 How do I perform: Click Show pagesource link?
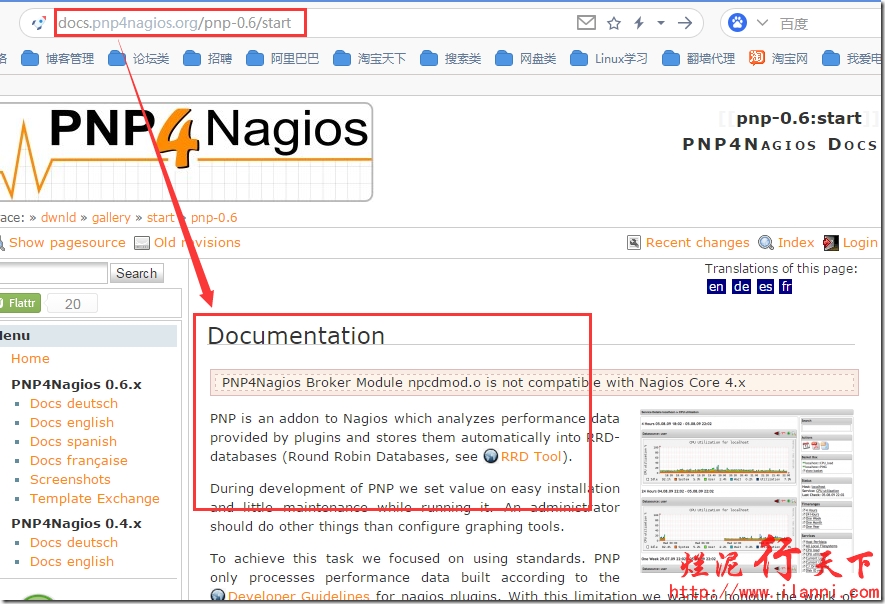[67, 242]
